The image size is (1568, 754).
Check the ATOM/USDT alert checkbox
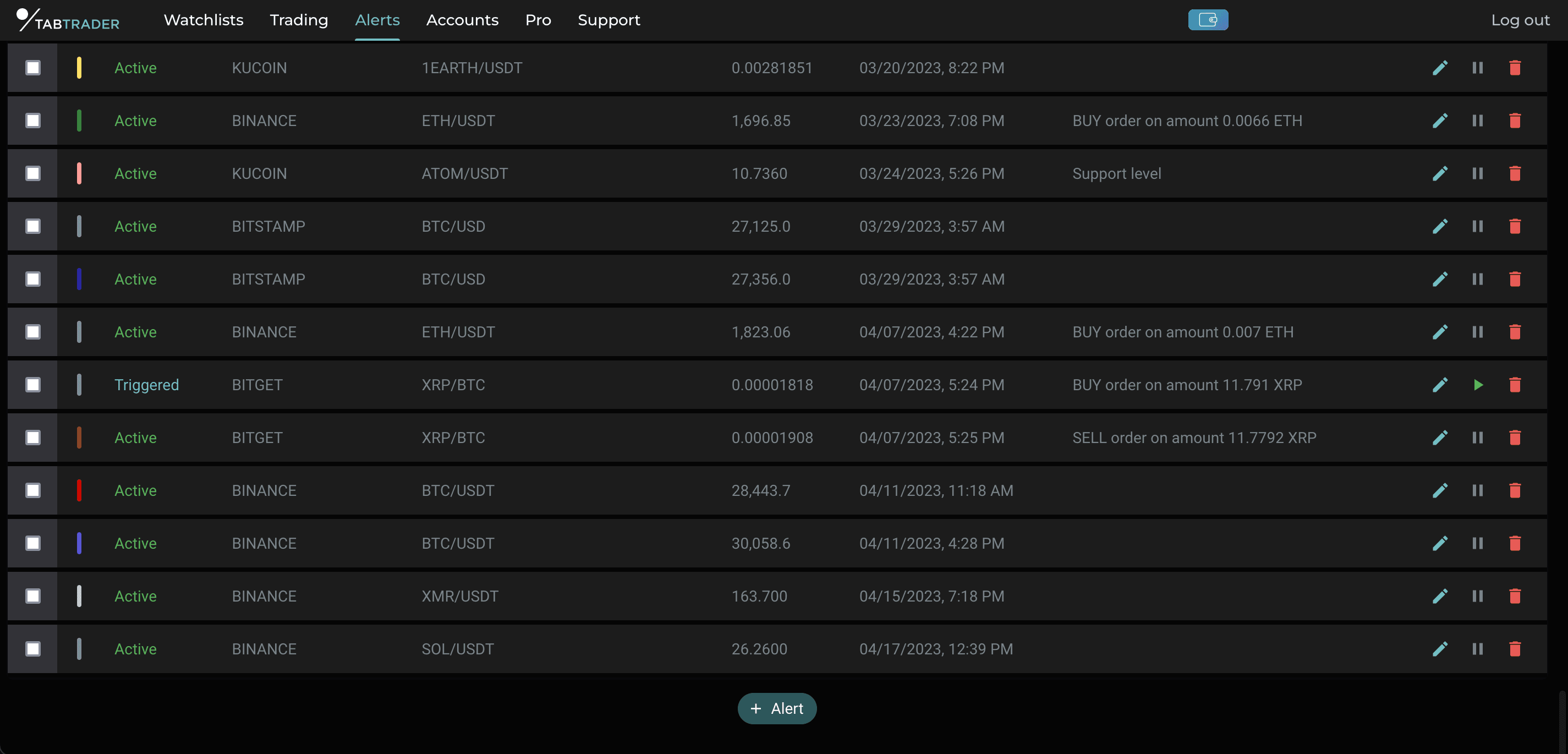pos(33,173)
